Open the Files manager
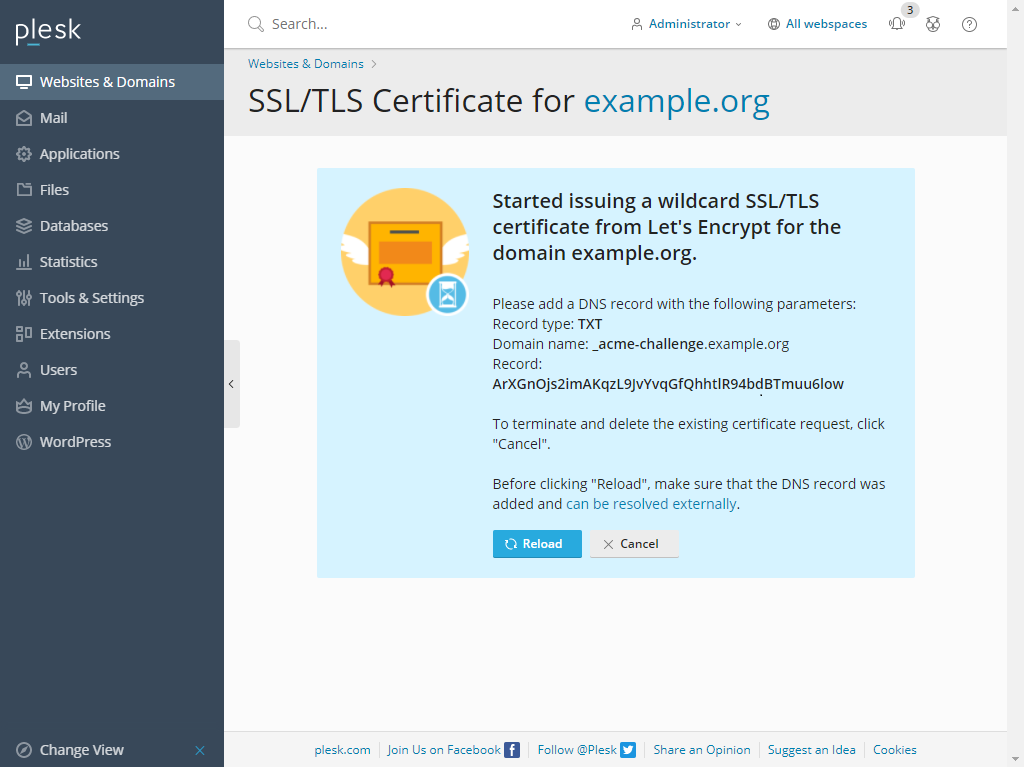The width and height of the screenshot is (1024, 768). tap(51, 189)
